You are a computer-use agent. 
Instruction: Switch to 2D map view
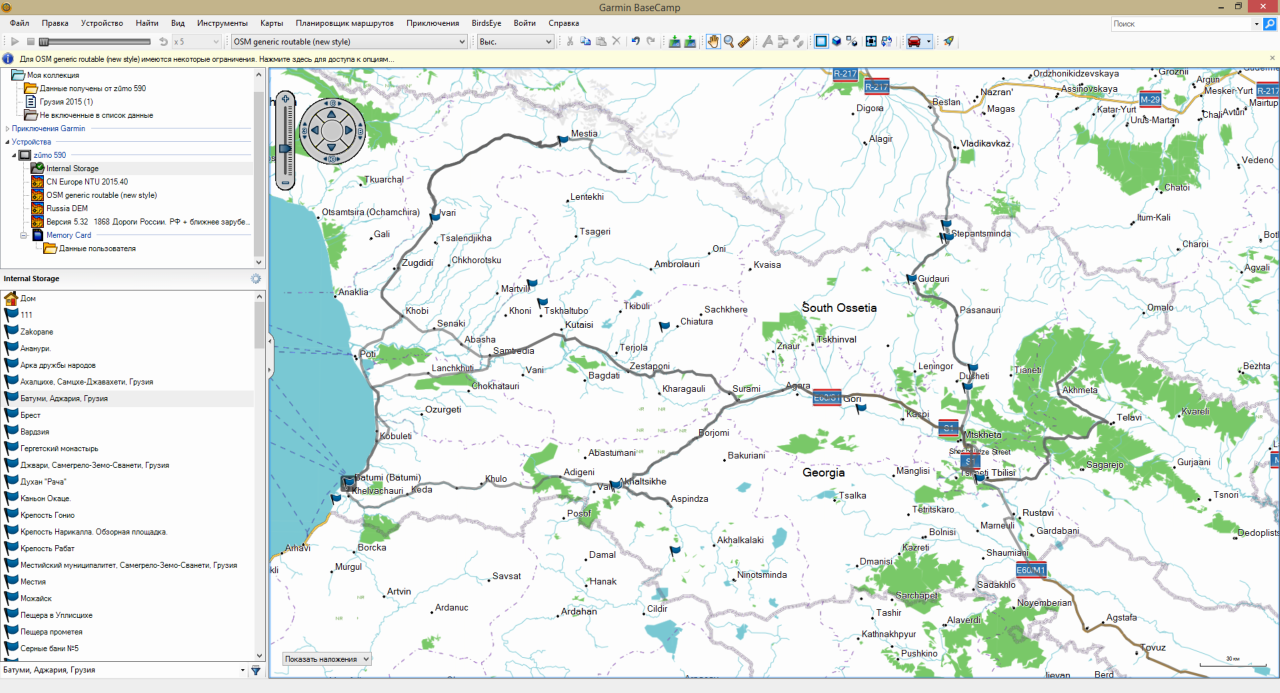[821, 41]
